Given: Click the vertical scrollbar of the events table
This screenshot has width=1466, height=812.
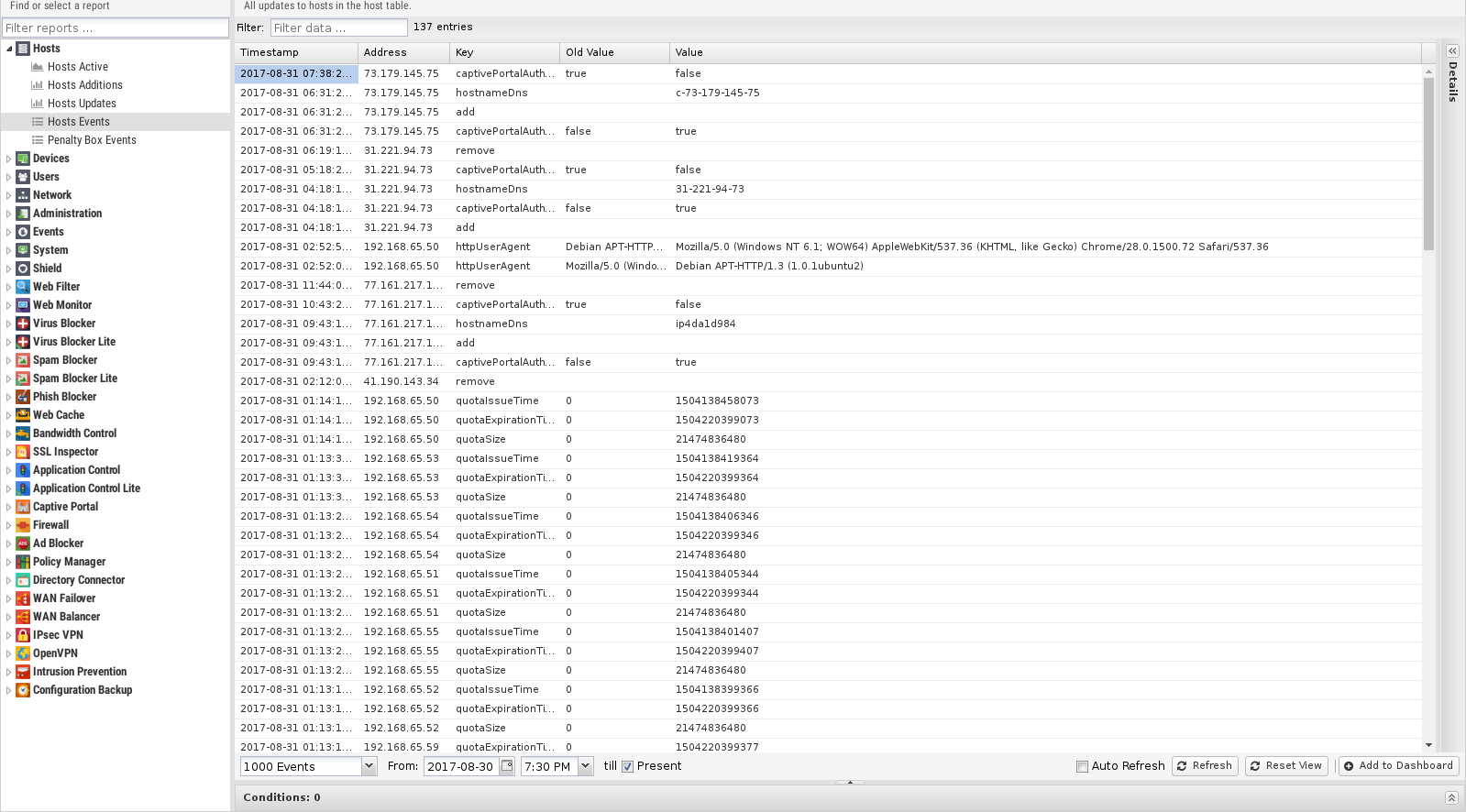Looking at the screenshot, I should pos(1428,165).
